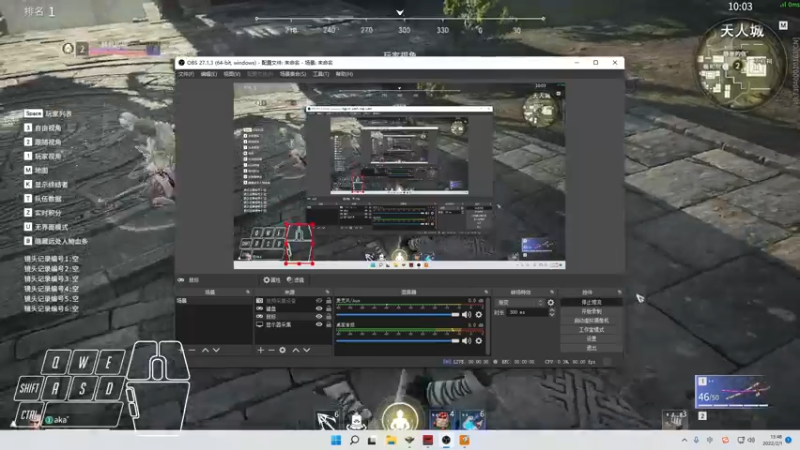Remove the selected scene with minus icon
800x450 pixels.
(192, 350)
